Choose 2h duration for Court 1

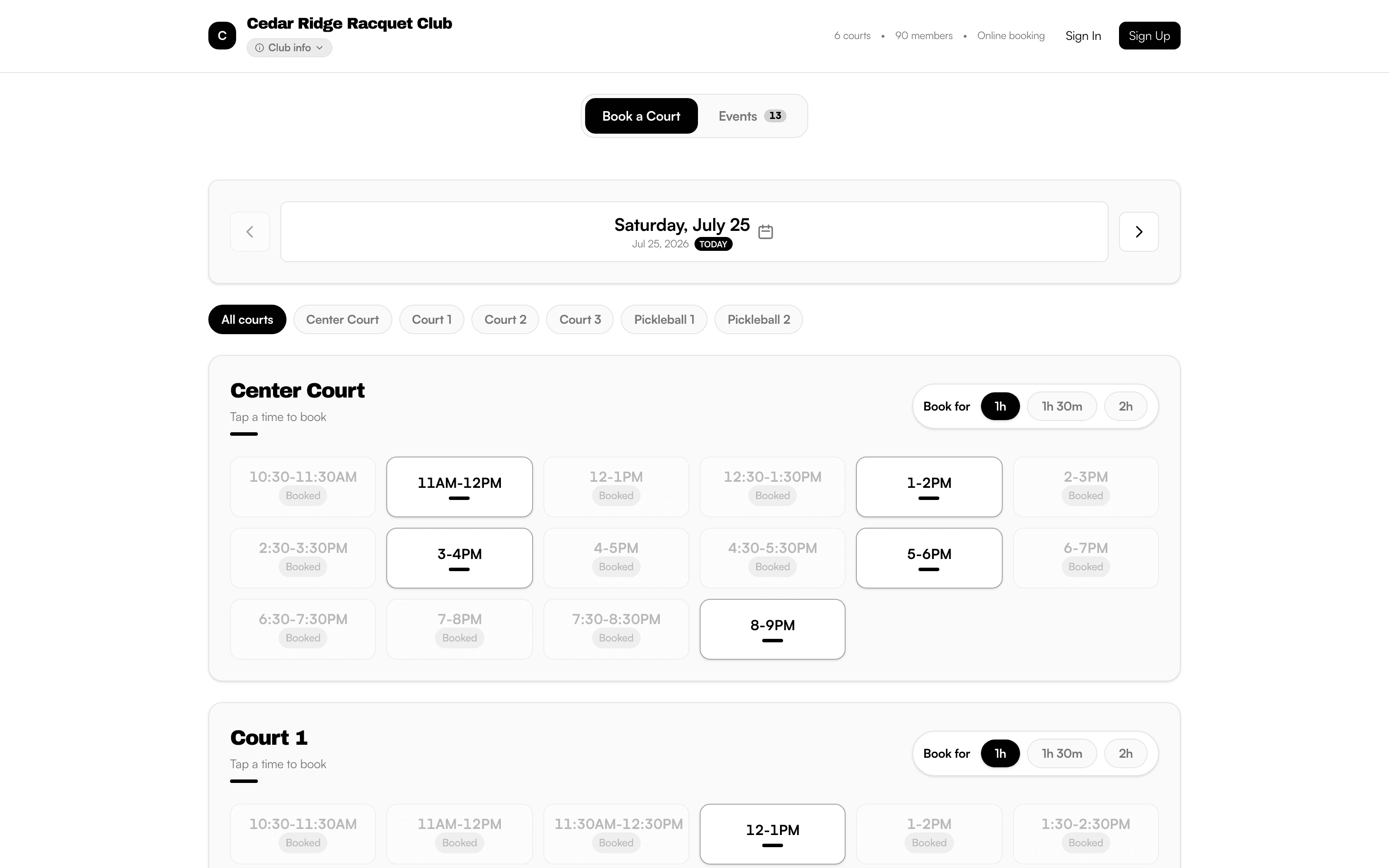click(1126, 753)
